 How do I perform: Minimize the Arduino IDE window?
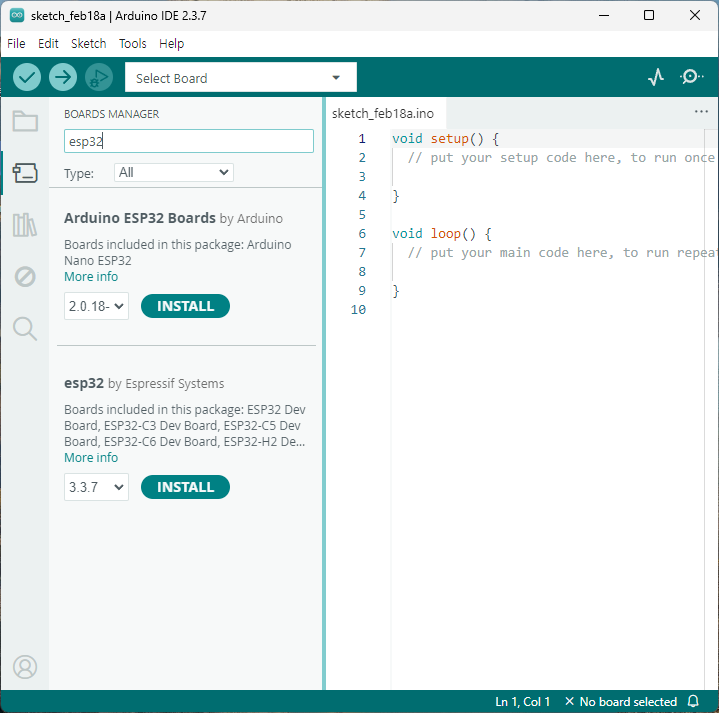click(x=604, y=15)
